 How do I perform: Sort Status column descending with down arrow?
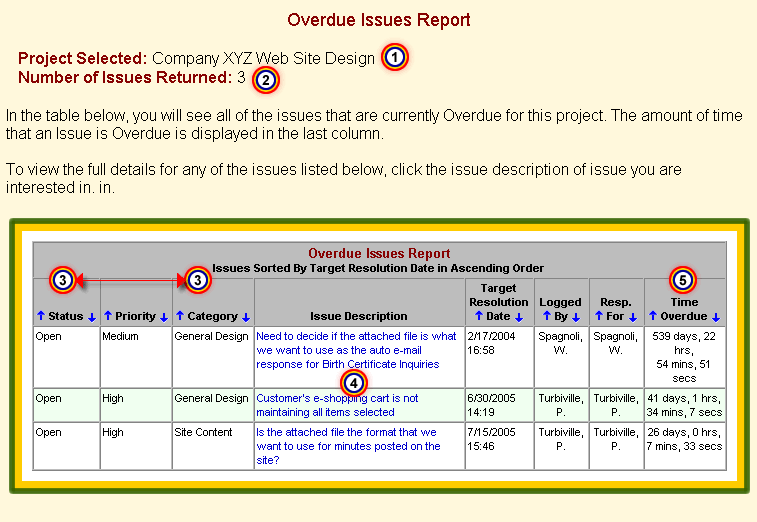pyautogui.click(x=92, y=317)
